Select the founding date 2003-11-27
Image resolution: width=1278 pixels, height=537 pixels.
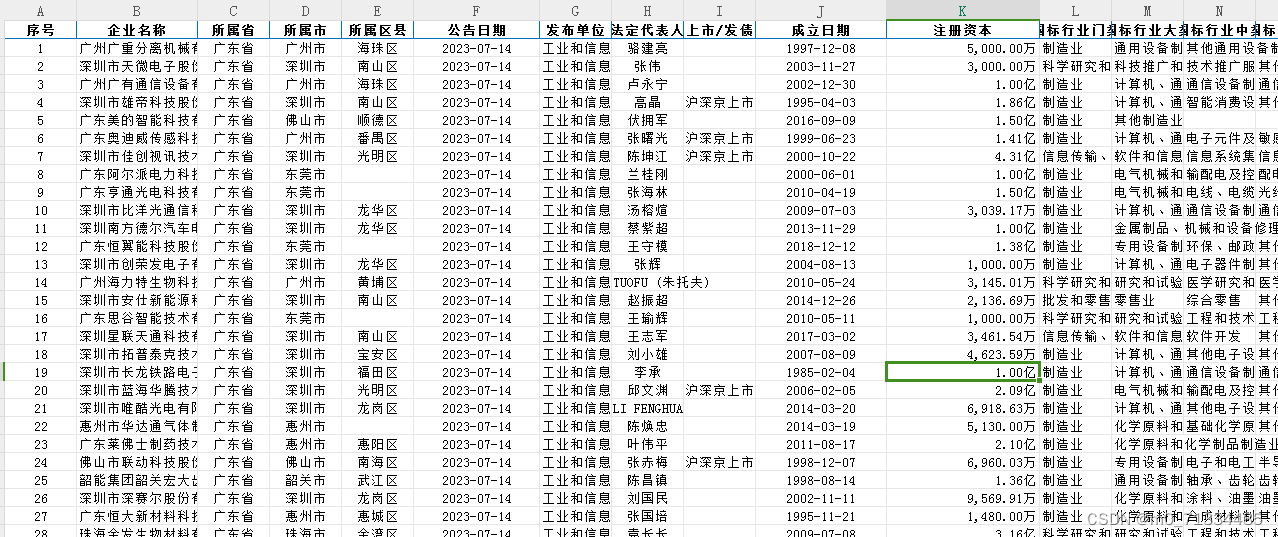820,66
